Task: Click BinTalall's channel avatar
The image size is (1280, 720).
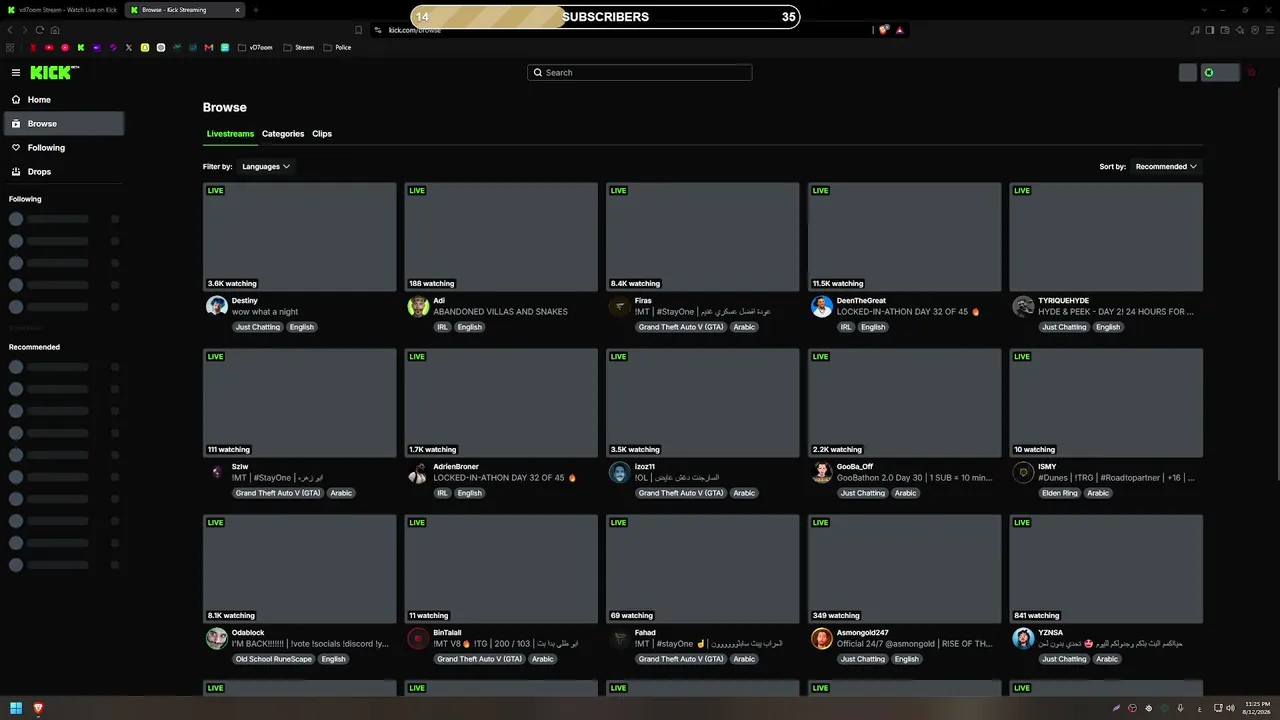Action: point(418,638)
